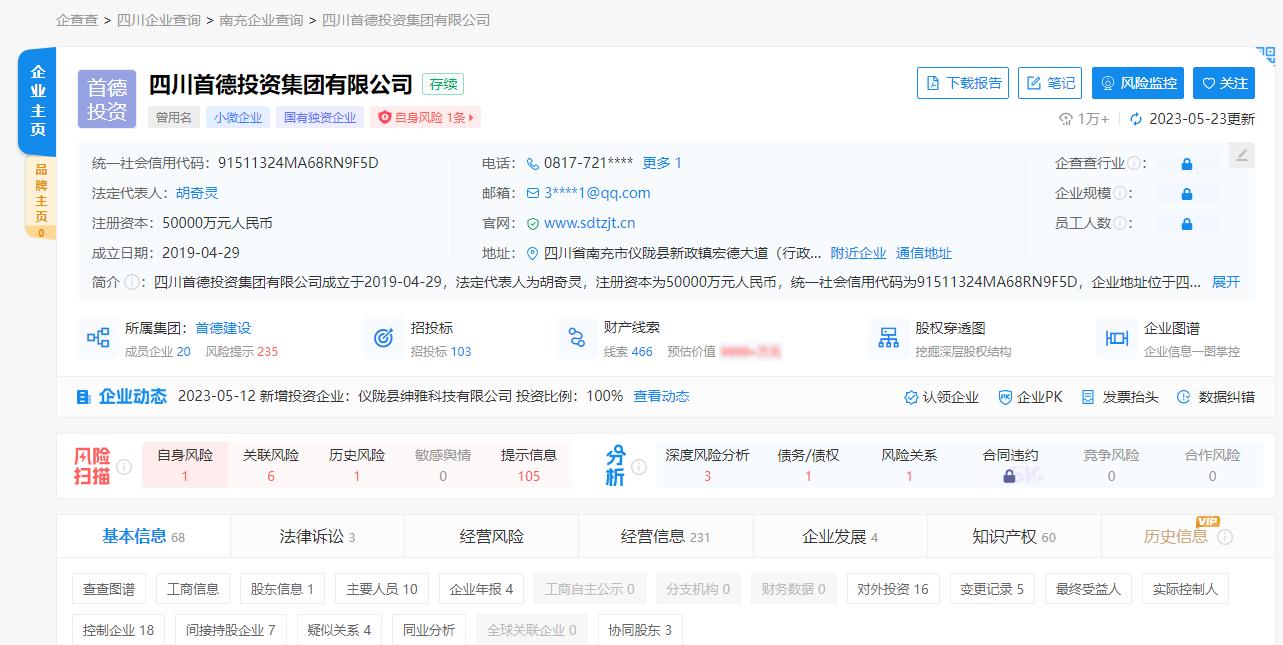Click the refresh icon beside 2023-05-23更新
The width and height of the screenshot is (1283, 645).
tap(1134, 119)
